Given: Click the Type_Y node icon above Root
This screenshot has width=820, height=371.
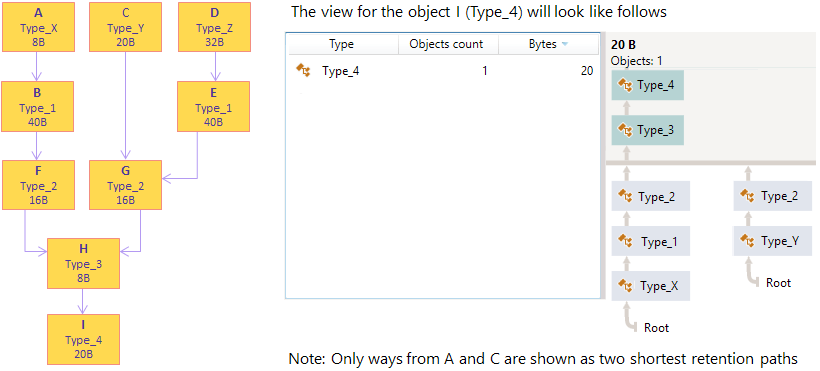Looking at the screenshot, I should [747, 240].
